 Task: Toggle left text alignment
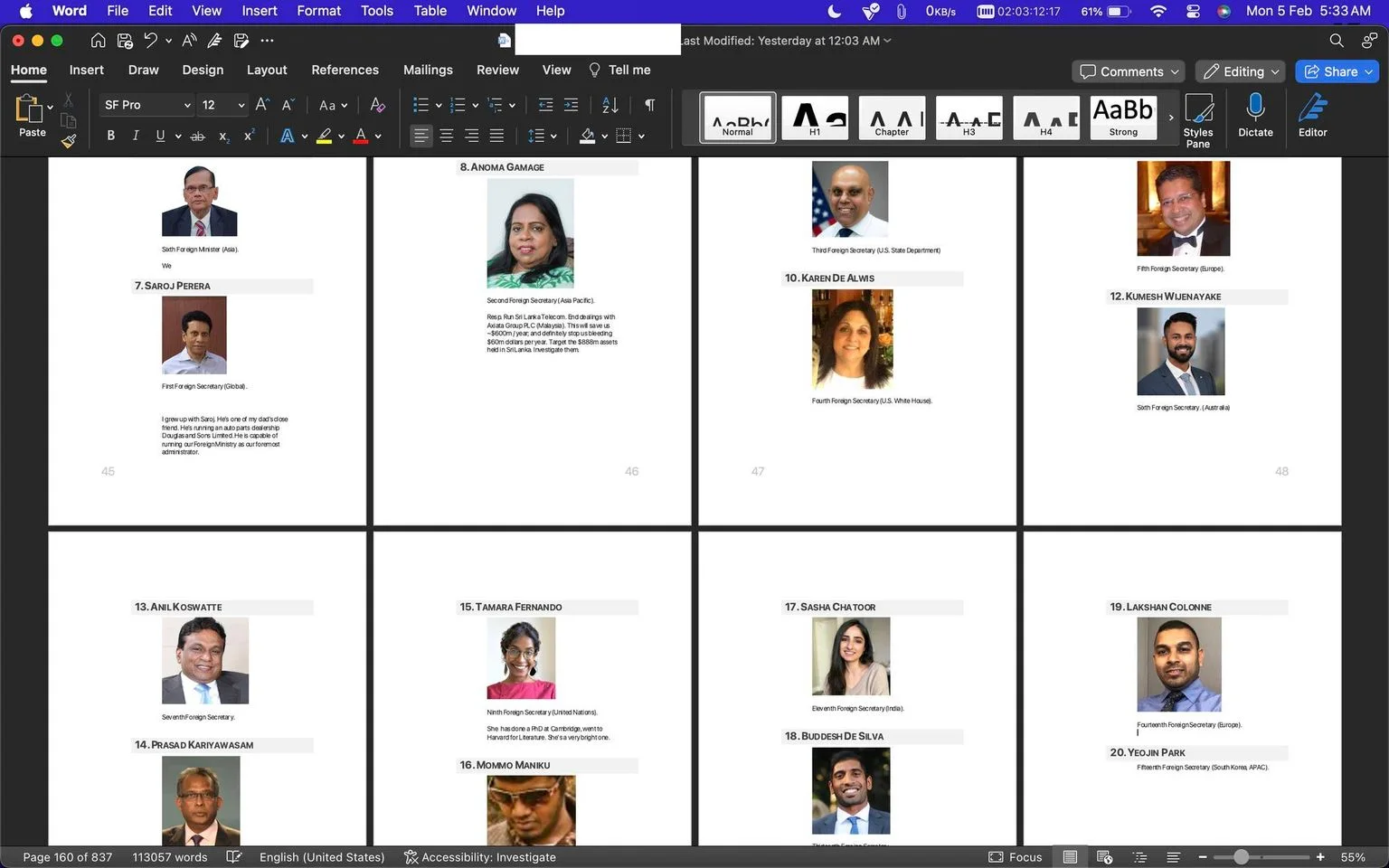point(421,136)
